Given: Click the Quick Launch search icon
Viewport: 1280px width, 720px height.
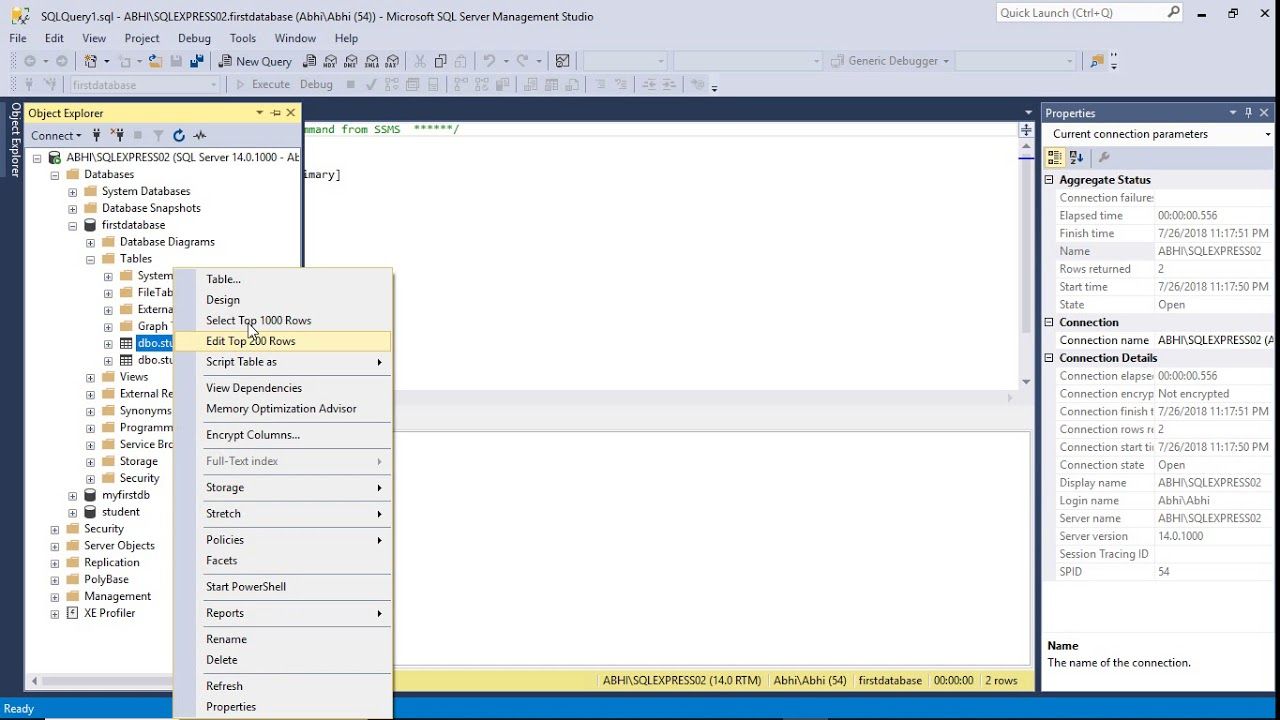Looking at the screenshot, I should coord(1173,13).
